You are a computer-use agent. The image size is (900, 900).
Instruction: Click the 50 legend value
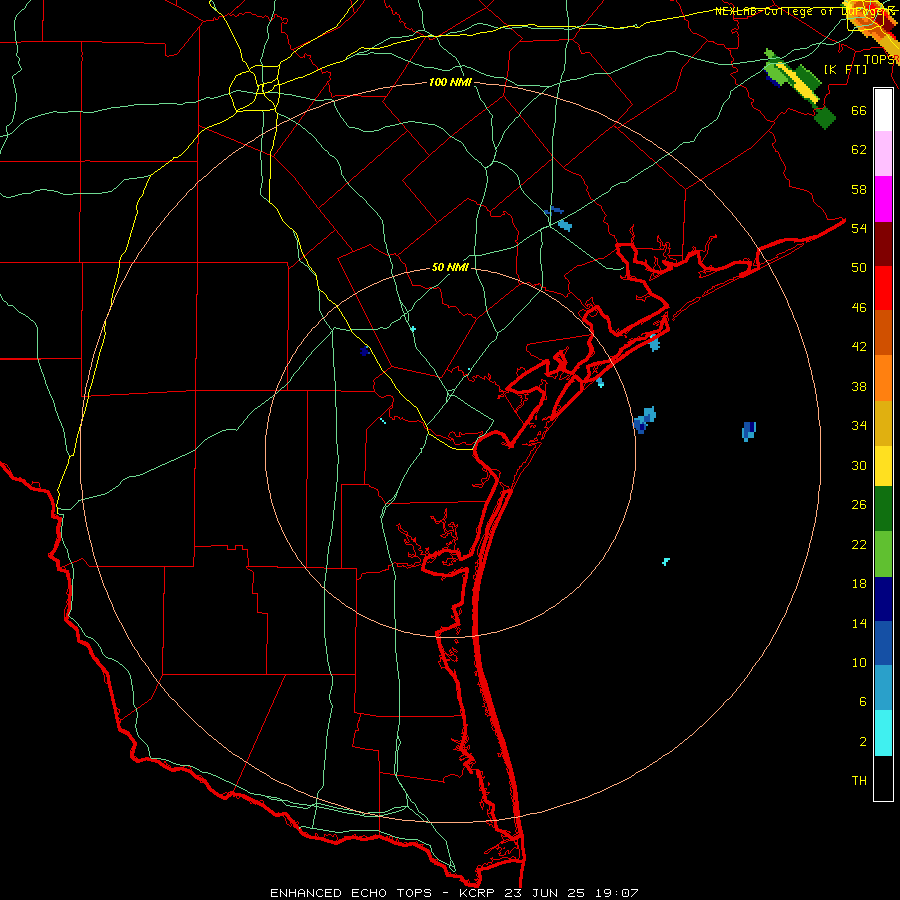click(859, 267)
